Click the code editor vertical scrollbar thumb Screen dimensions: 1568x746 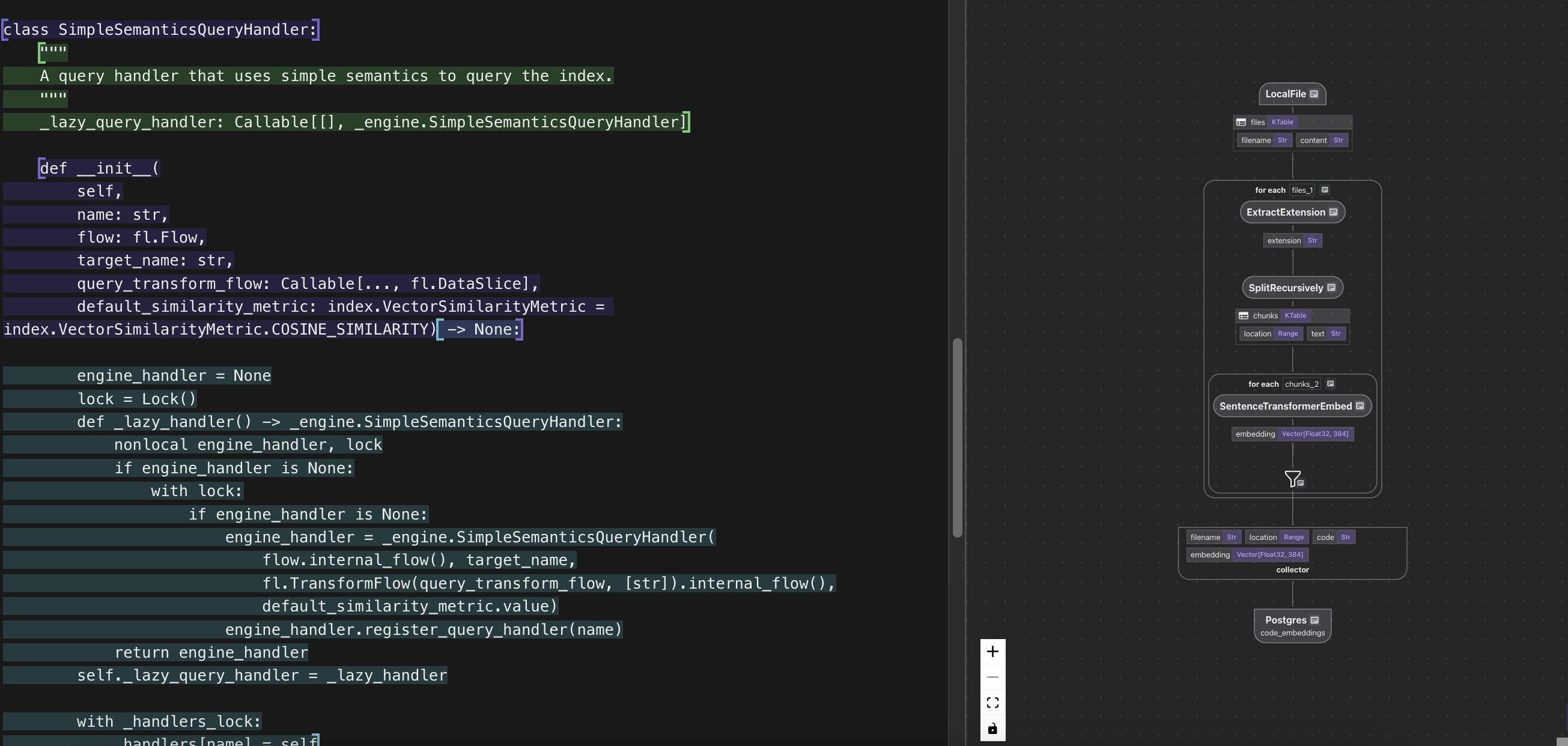click(x=957, y=437)
